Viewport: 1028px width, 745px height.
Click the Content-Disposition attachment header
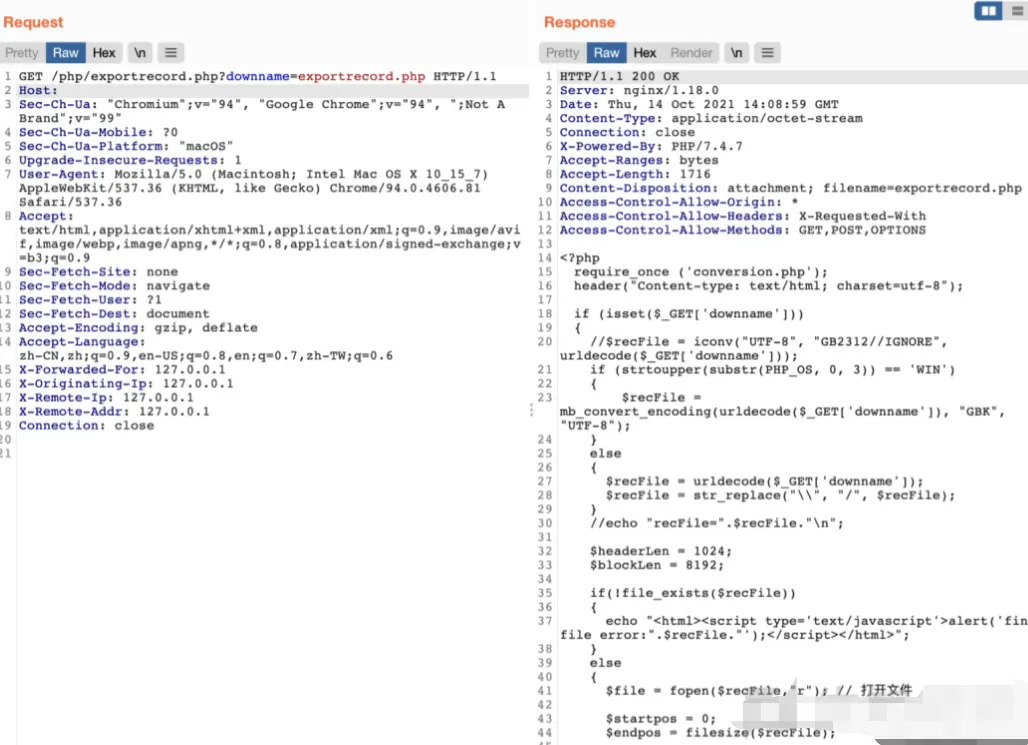(791, 188)
